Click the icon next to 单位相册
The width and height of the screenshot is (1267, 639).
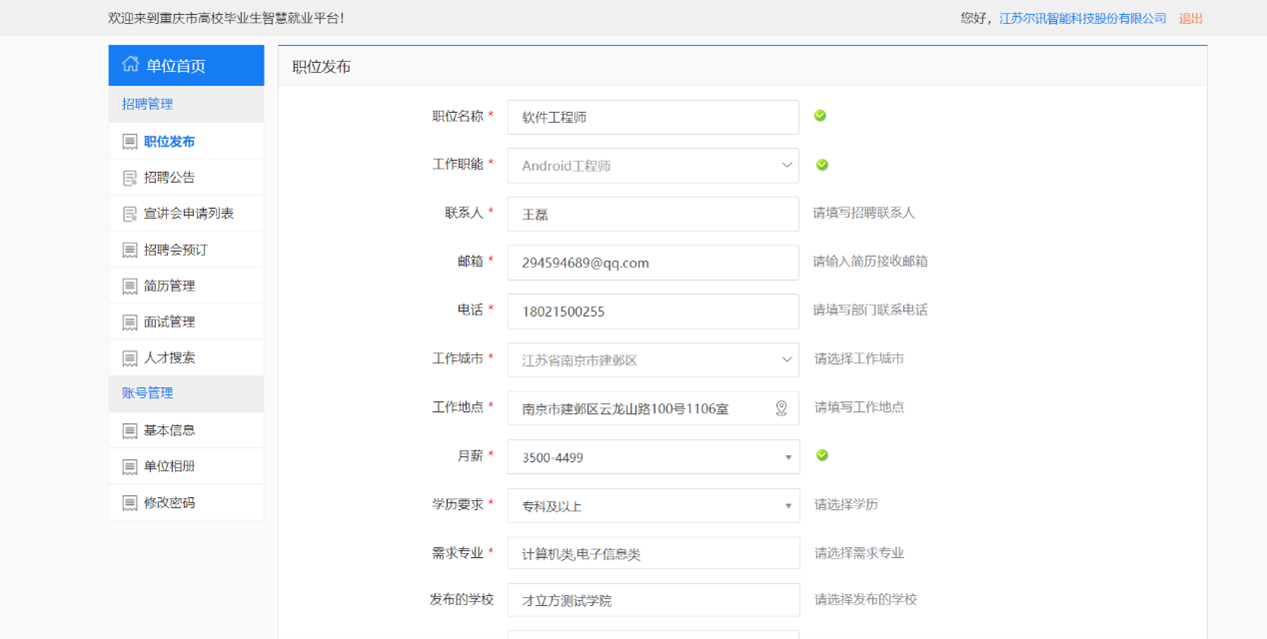tap(129, 467)
